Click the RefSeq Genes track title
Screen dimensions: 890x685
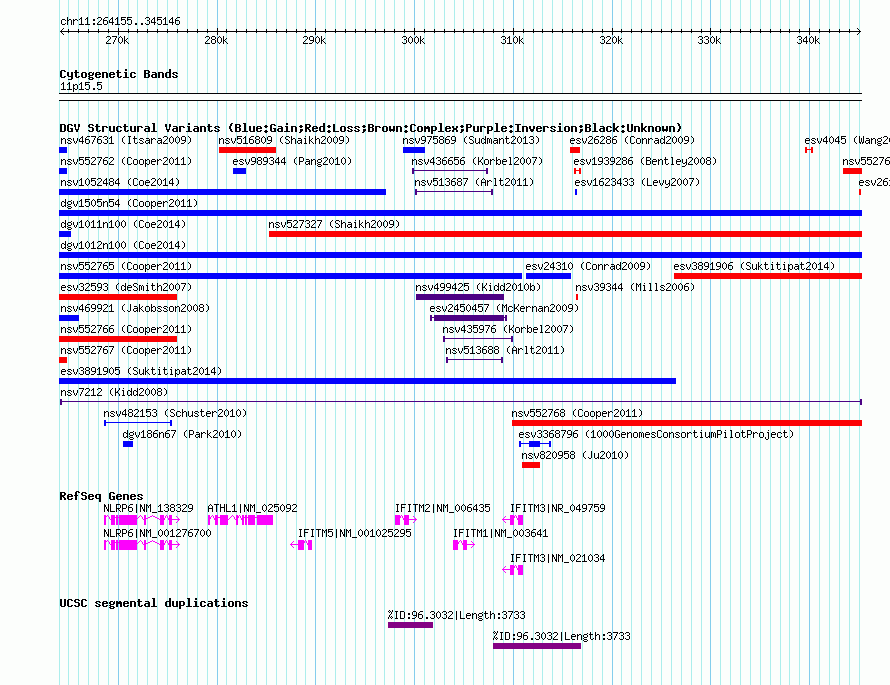click(x=101, y=495)
